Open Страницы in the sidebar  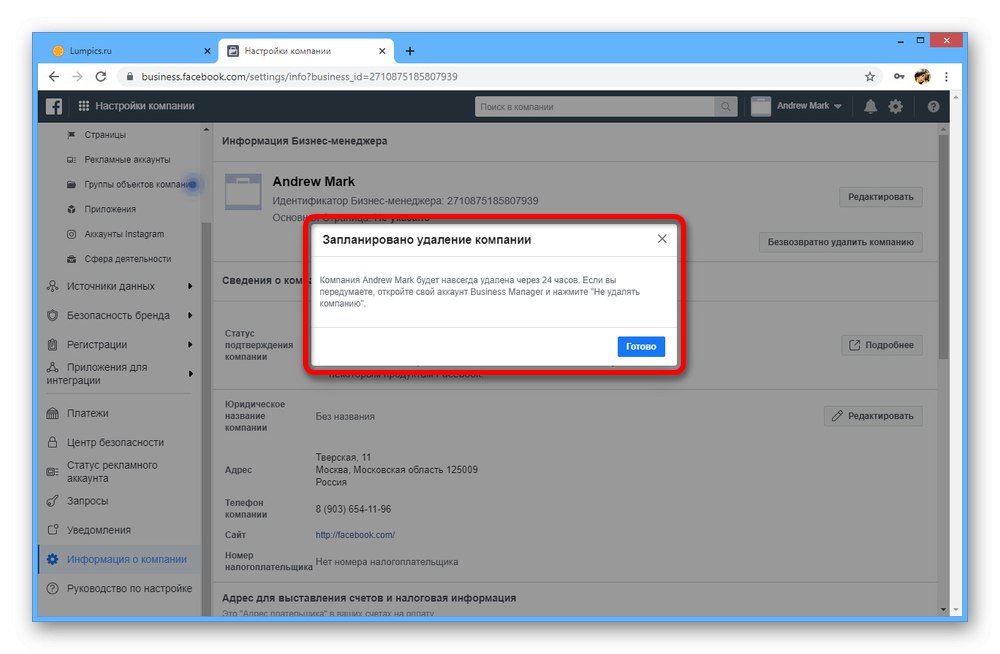105,135
